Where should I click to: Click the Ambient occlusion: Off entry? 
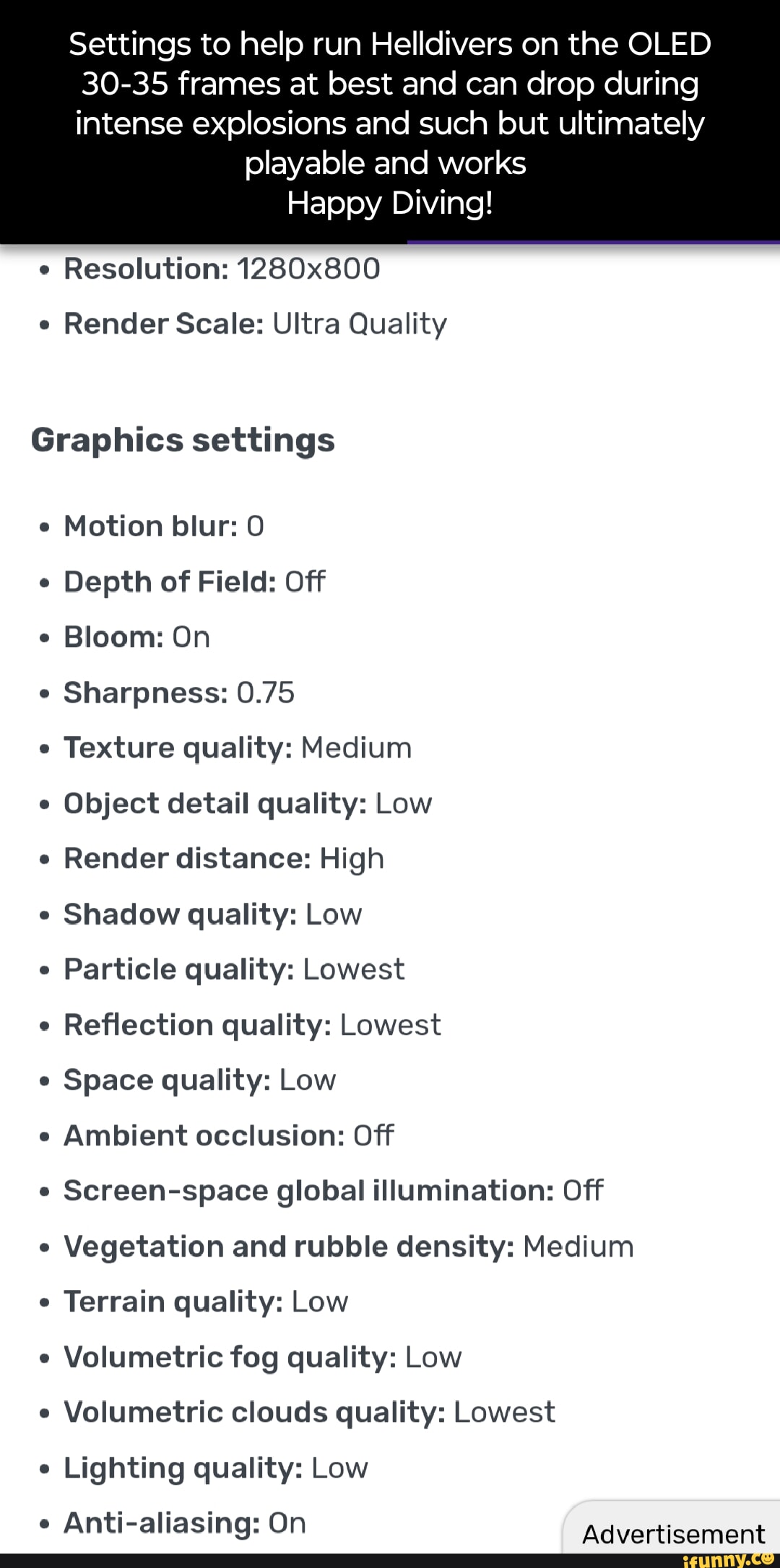point(229,1135)
